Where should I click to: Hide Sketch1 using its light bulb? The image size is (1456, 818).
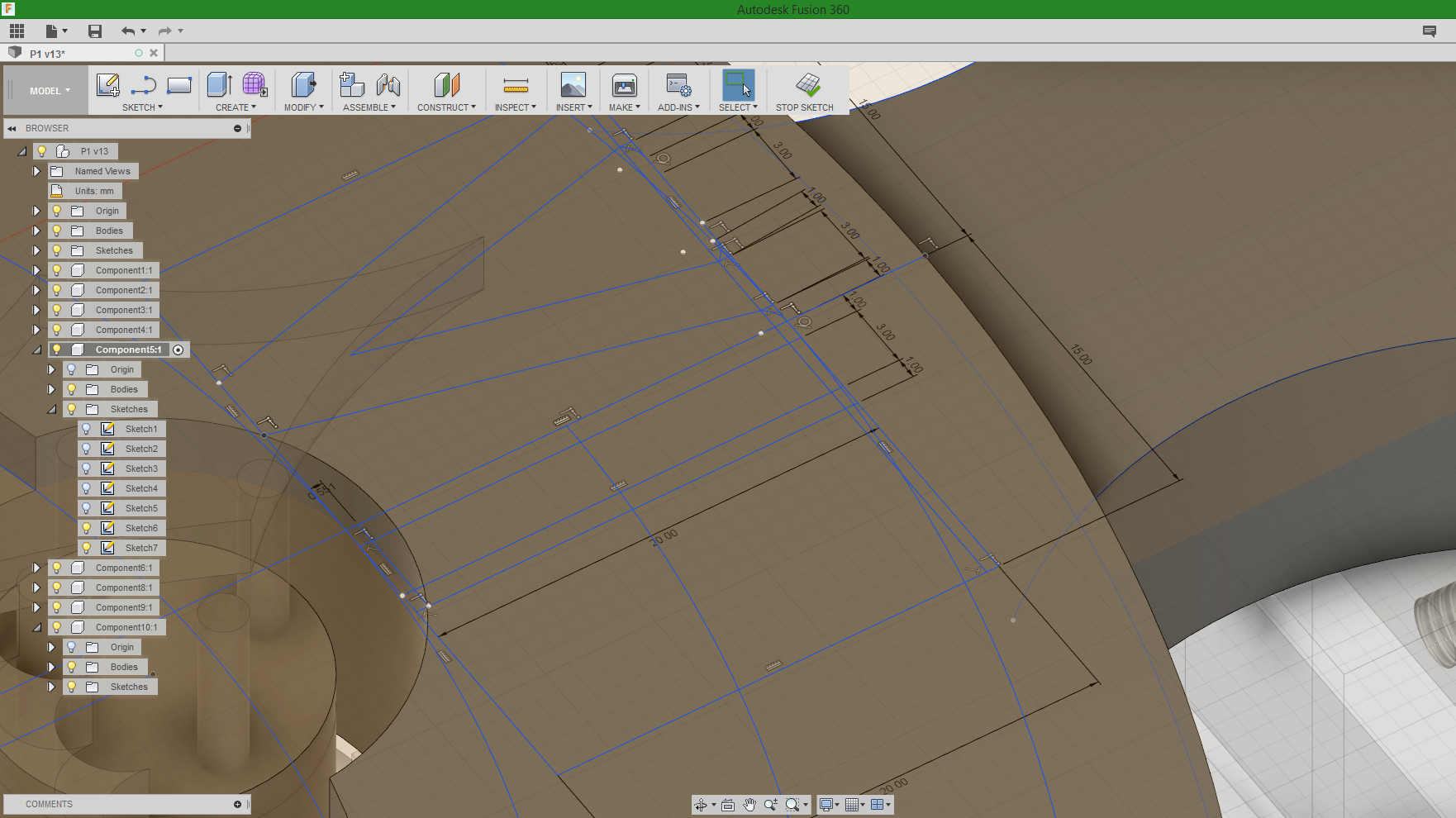[x=86, y=429]
